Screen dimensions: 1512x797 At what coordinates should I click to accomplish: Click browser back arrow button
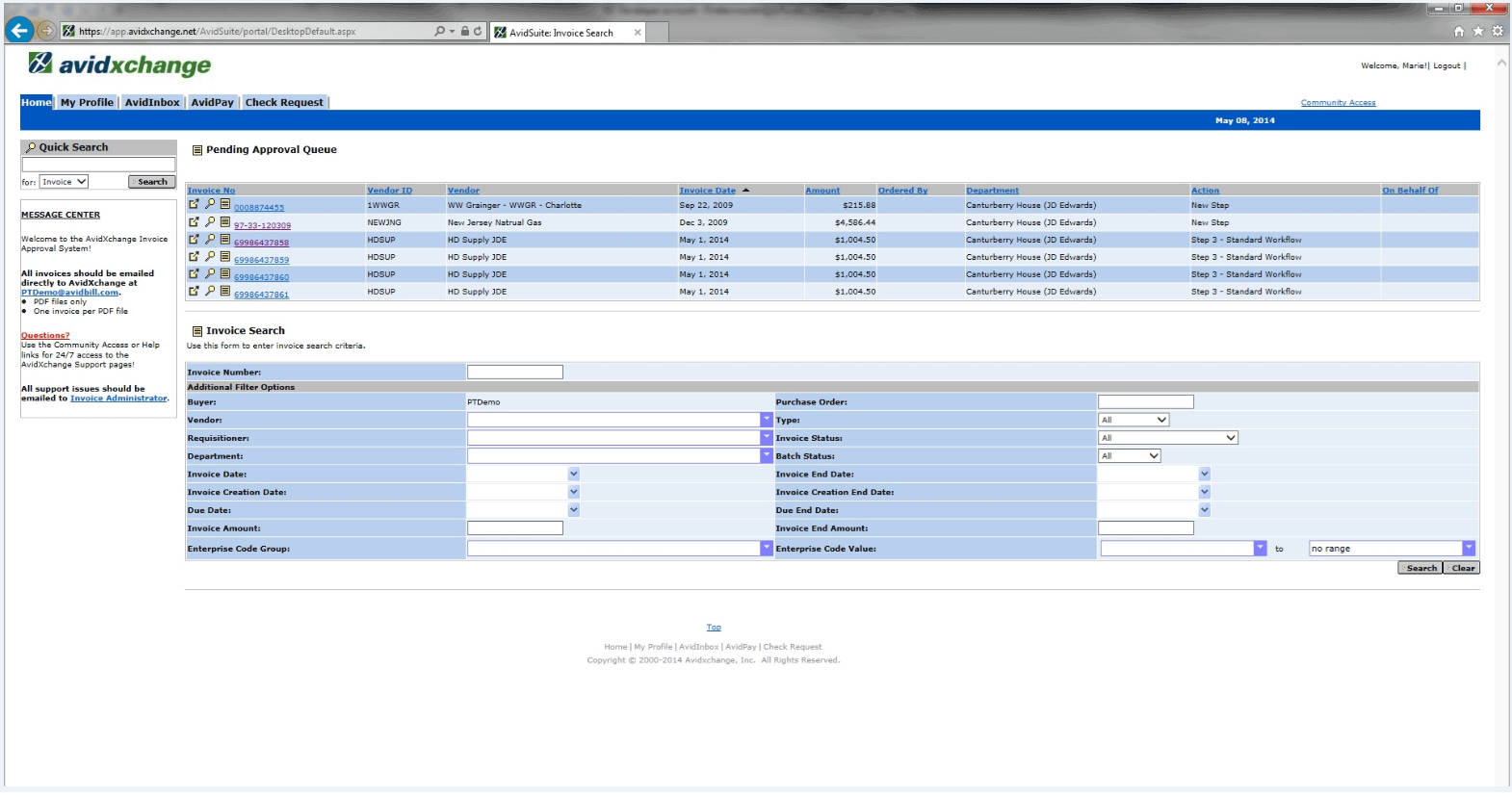click(x=18, y=31)
